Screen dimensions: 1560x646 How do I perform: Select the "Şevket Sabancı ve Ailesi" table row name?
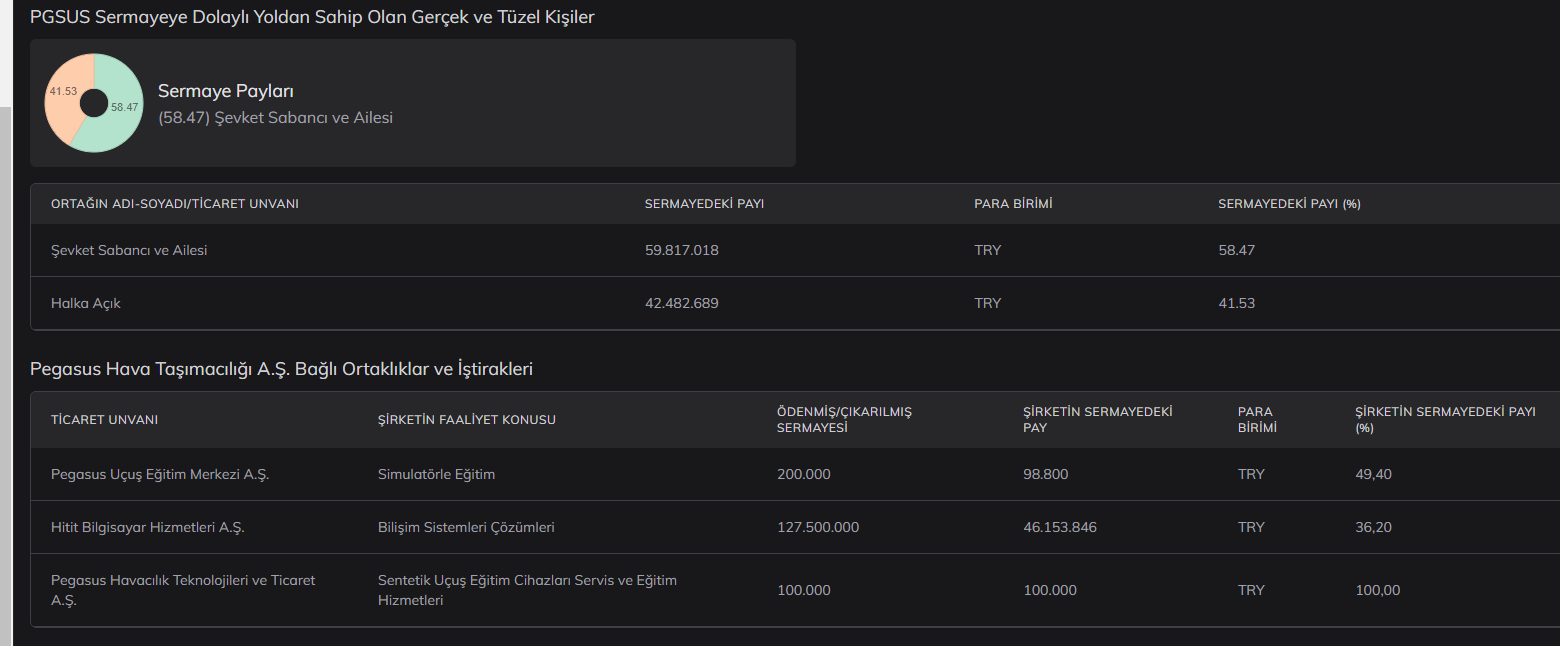tap(129, 250)
